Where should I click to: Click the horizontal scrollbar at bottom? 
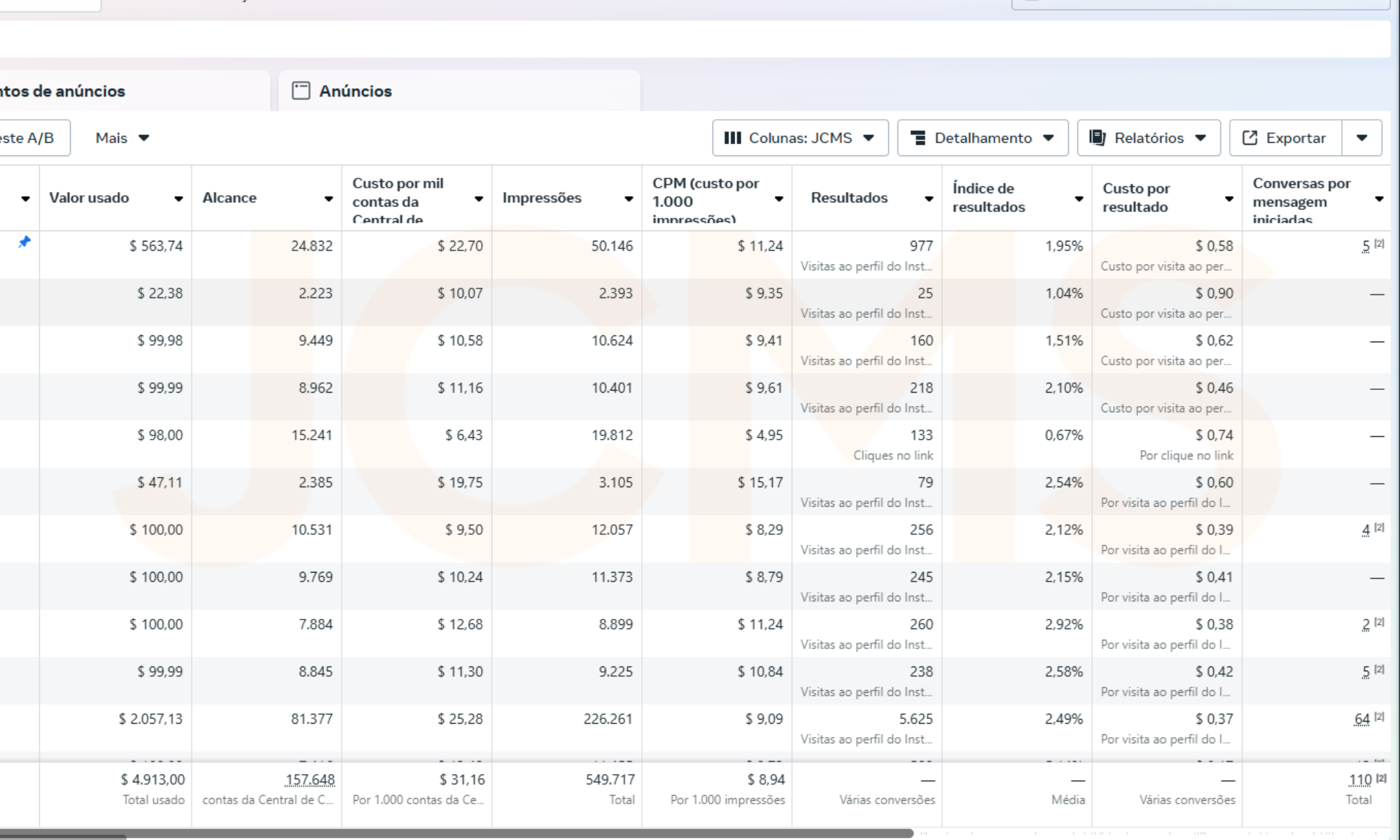coord(456,834)
